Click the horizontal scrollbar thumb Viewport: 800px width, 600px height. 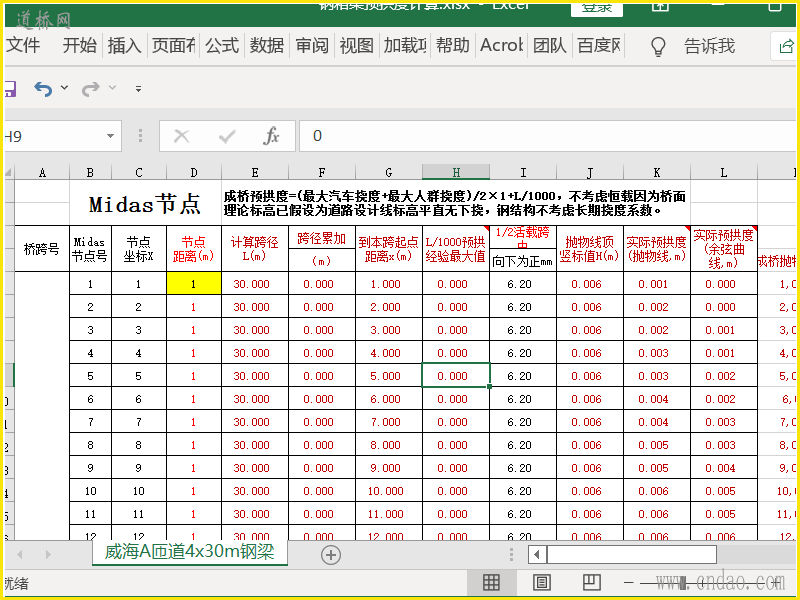click(632, 554)
